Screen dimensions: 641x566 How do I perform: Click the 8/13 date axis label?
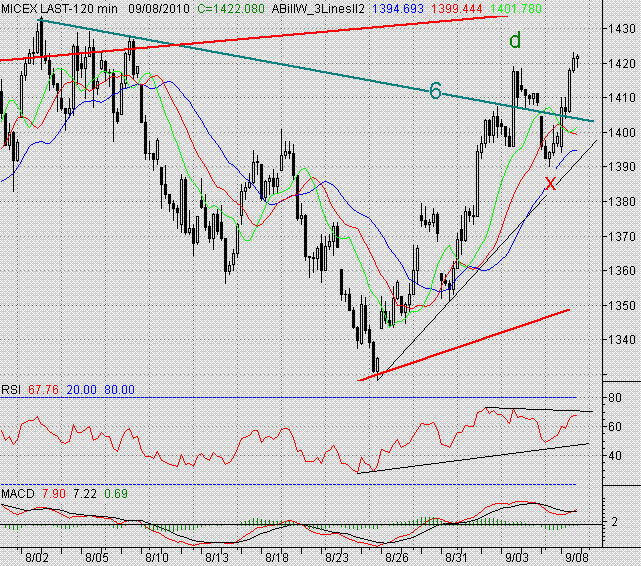click(217, 557)
